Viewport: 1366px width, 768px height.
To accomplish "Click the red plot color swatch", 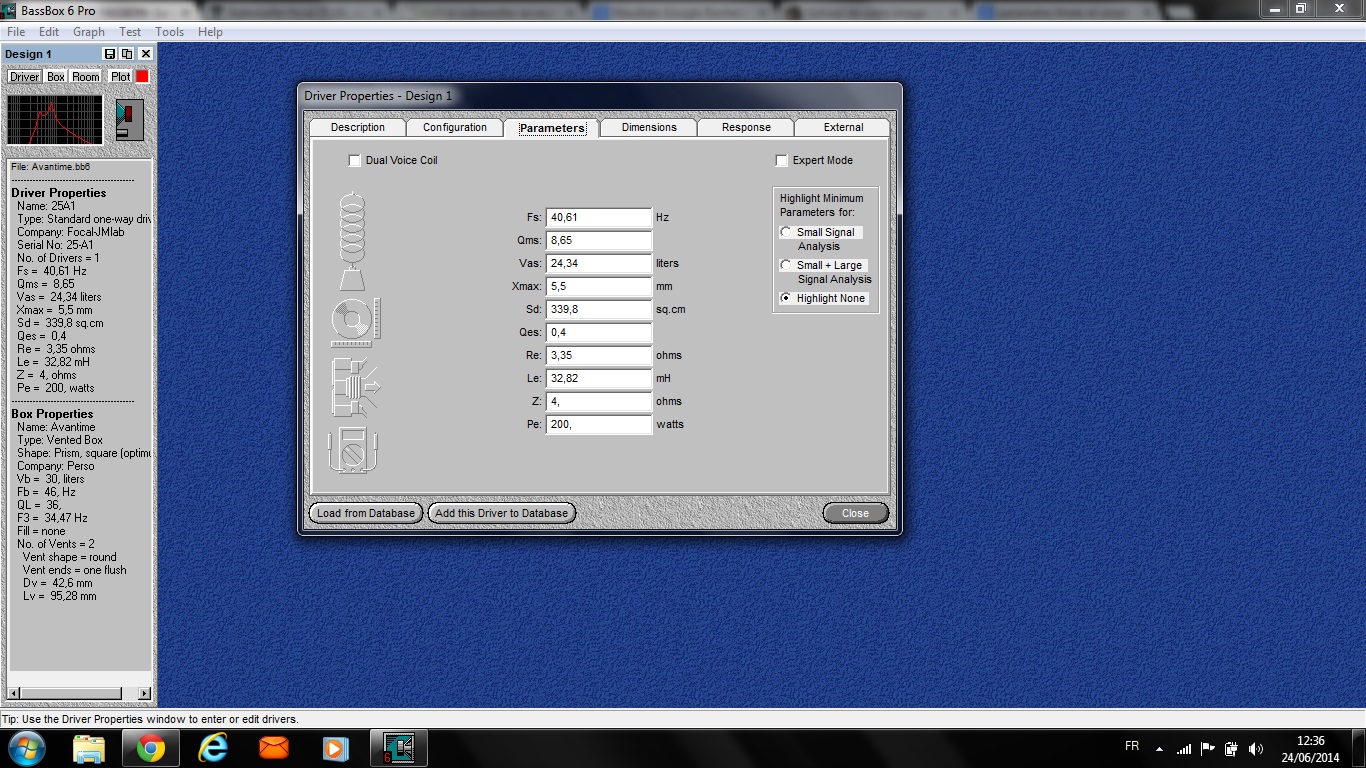I will point(142,76).
